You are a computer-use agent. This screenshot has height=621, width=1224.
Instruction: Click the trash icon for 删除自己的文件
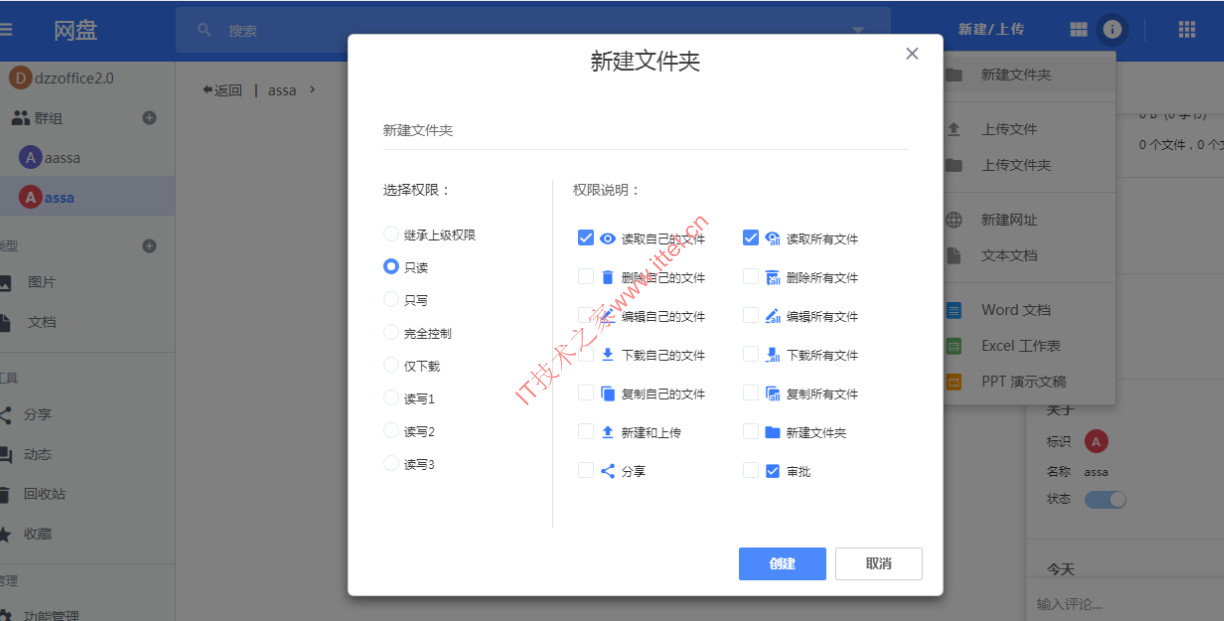[x=607, y=277]
